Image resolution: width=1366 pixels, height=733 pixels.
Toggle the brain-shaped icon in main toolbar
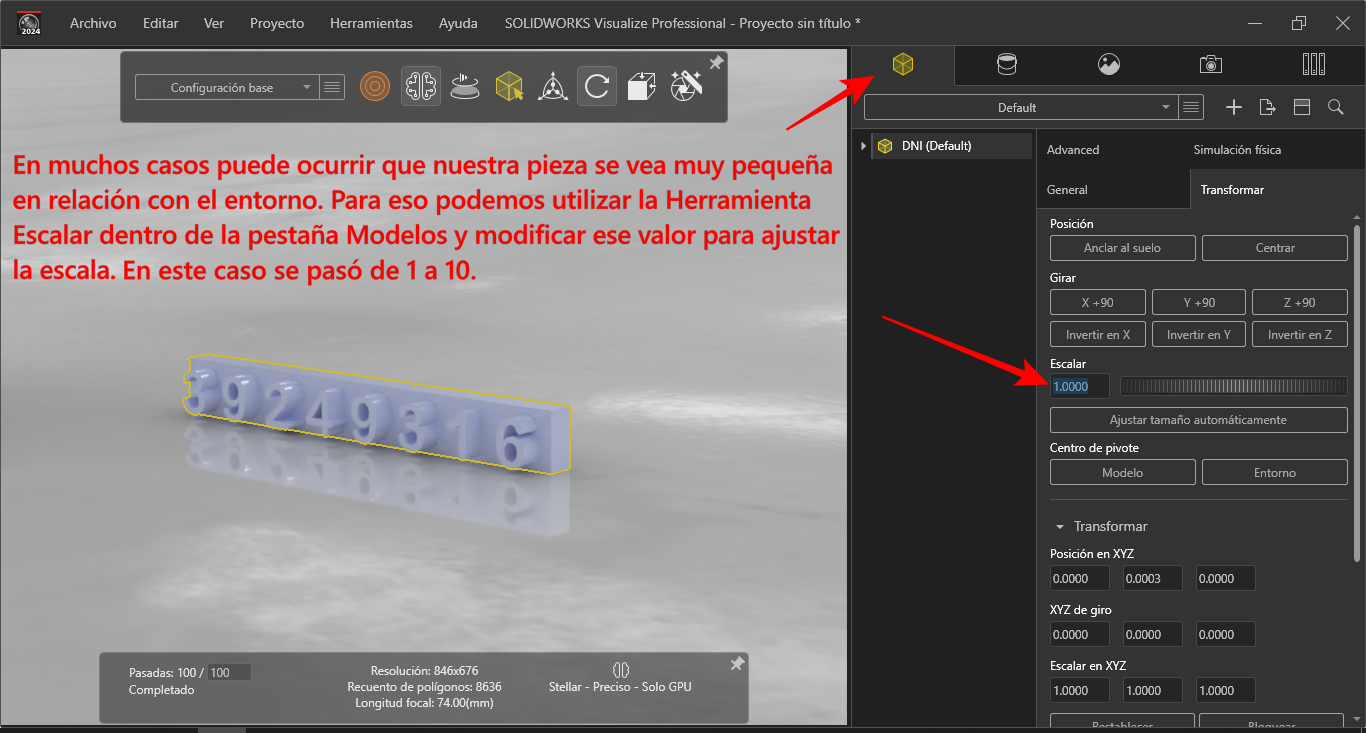pos(421,87)
